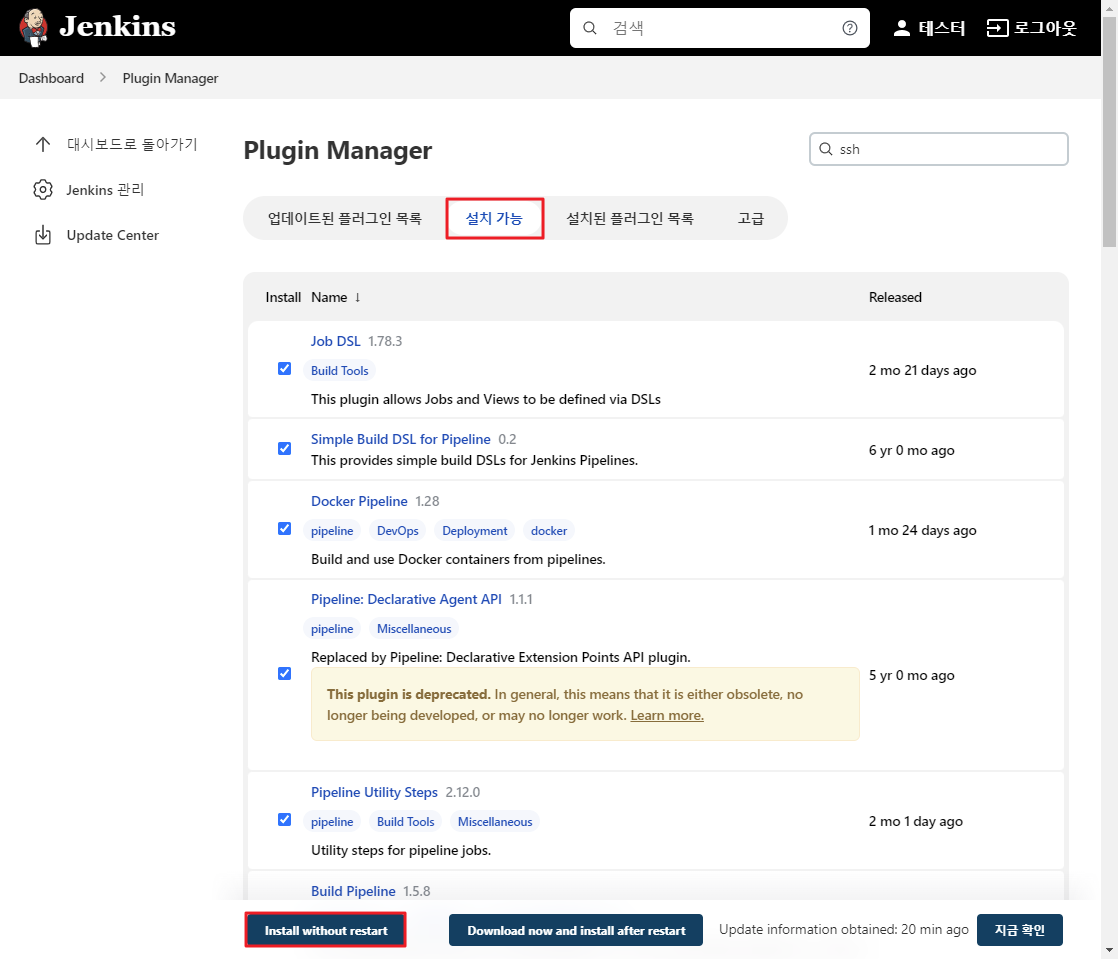Viewport: 1118px width, 959px height.
Task: Uncheck Pipeline: Declarative Agent API checkbox
Action: [x=284, y=674]
